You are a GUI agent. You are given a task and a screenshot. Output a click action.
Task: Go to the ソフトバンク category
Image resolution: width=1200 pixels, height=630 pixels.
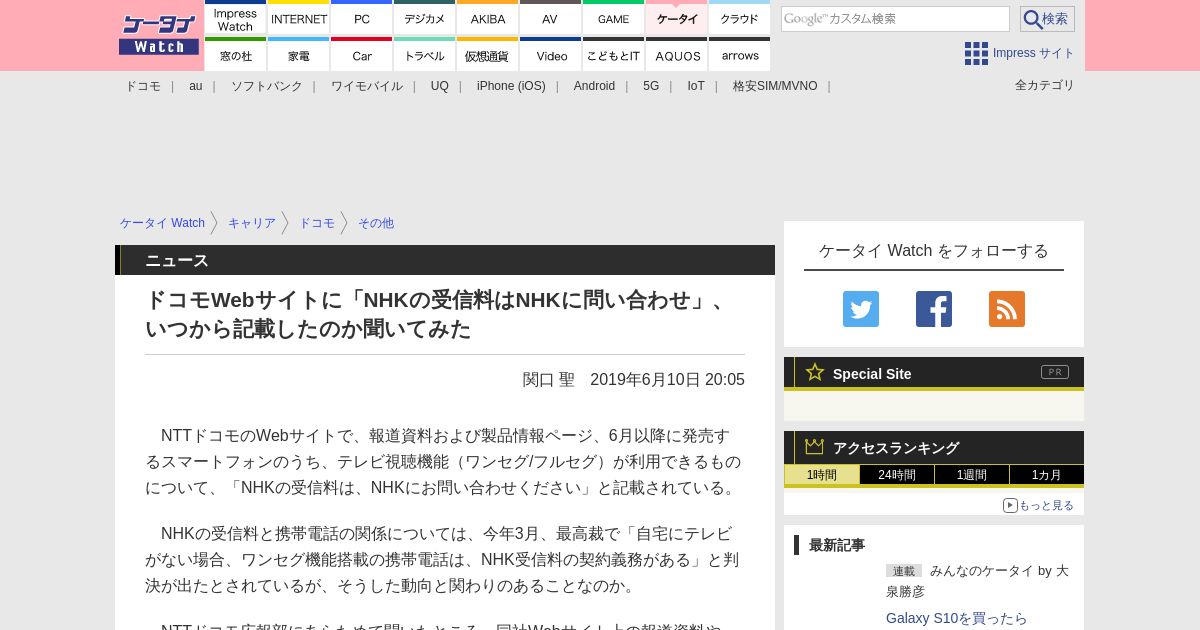coord(267,86)
